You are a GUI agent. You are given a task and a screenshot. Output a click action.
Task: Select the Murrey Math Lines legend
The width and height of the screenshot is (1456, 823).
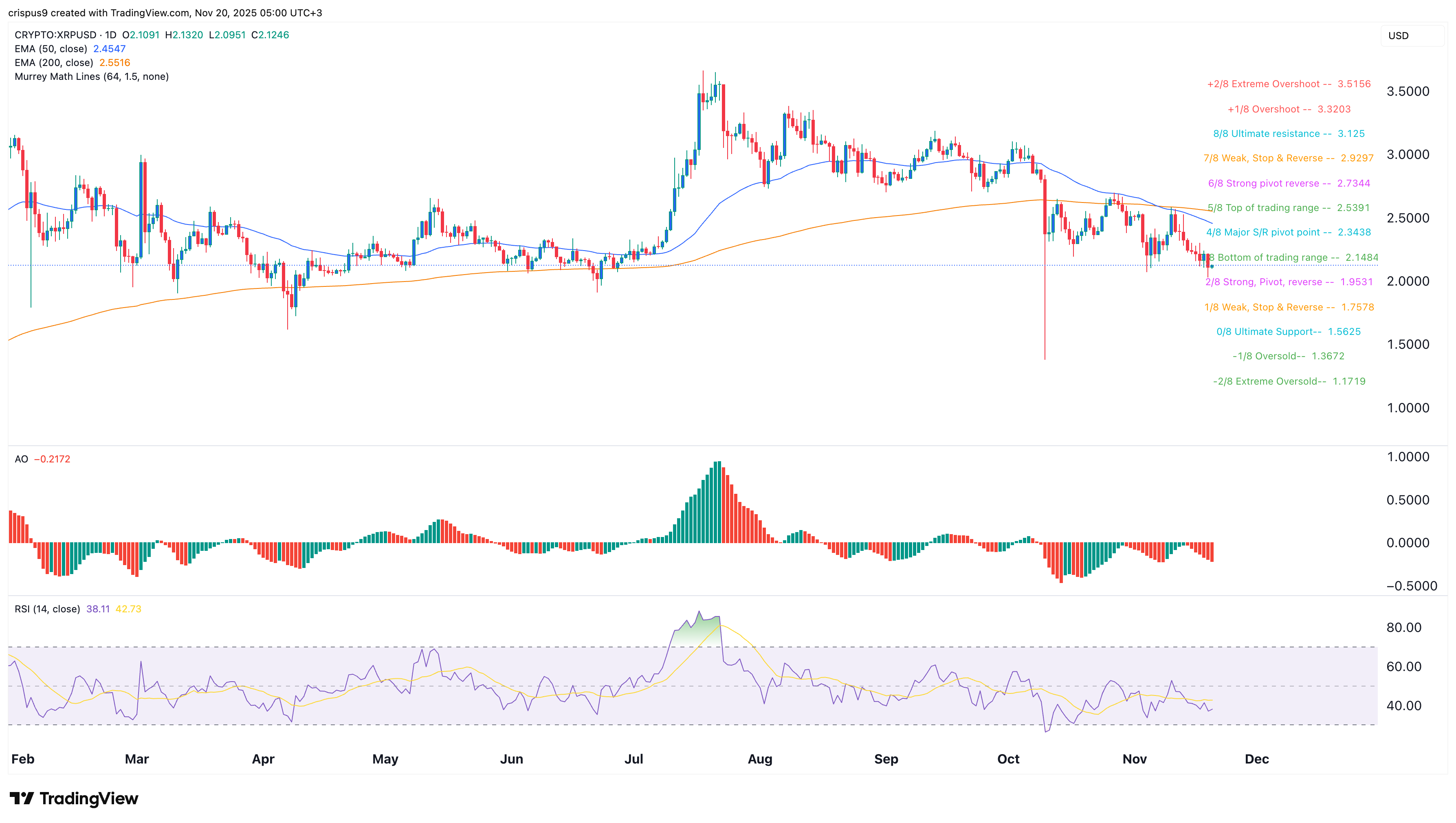(92, 77)
